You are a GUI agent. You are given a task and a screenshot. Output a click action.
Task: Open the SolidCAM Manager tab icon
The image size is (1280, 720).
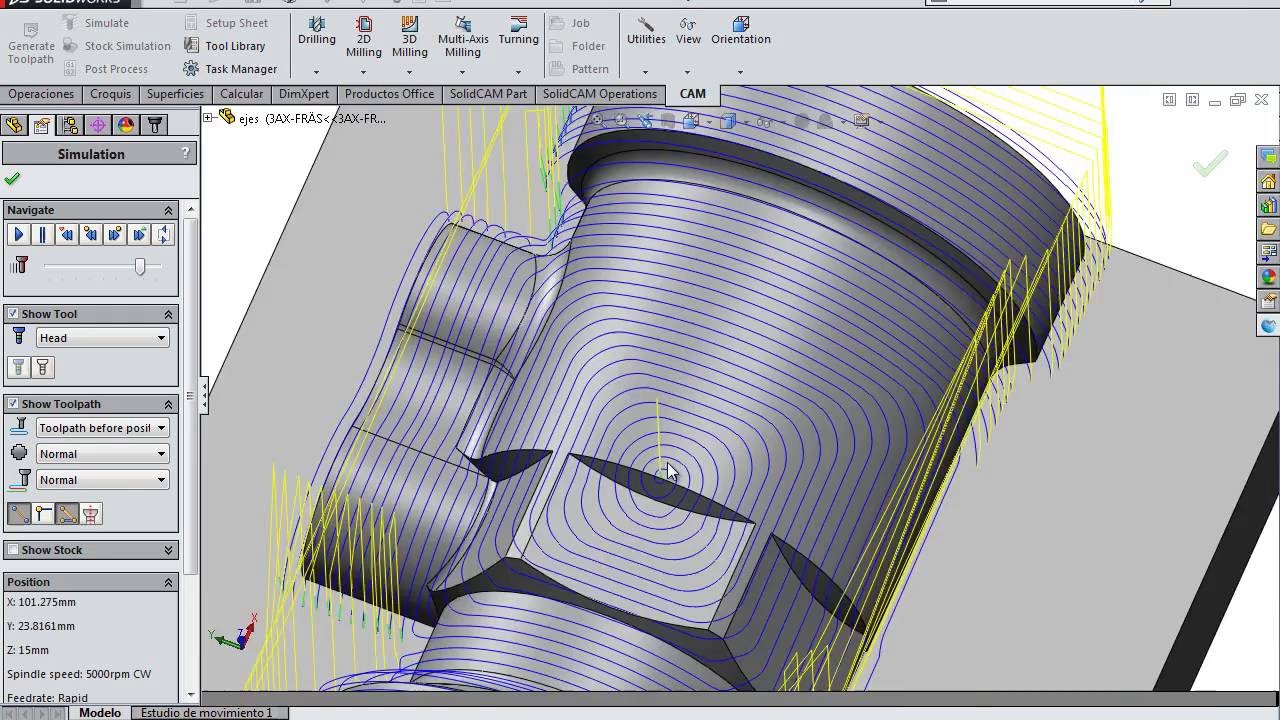[154, 125]
